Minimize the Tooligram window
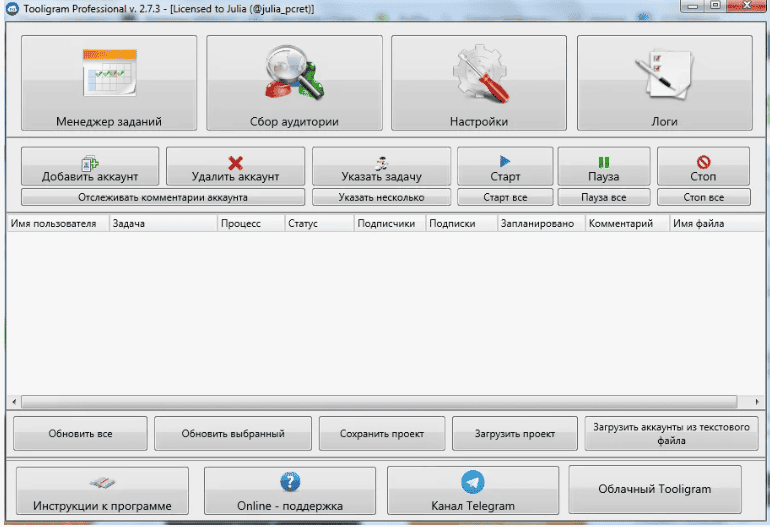 pos(692,6)
